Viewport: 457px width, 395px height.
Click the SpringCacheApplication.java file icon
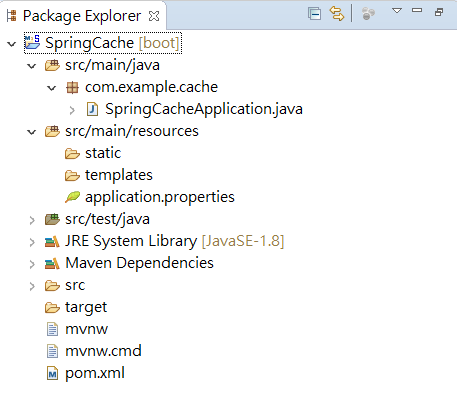tap(92, 109)
